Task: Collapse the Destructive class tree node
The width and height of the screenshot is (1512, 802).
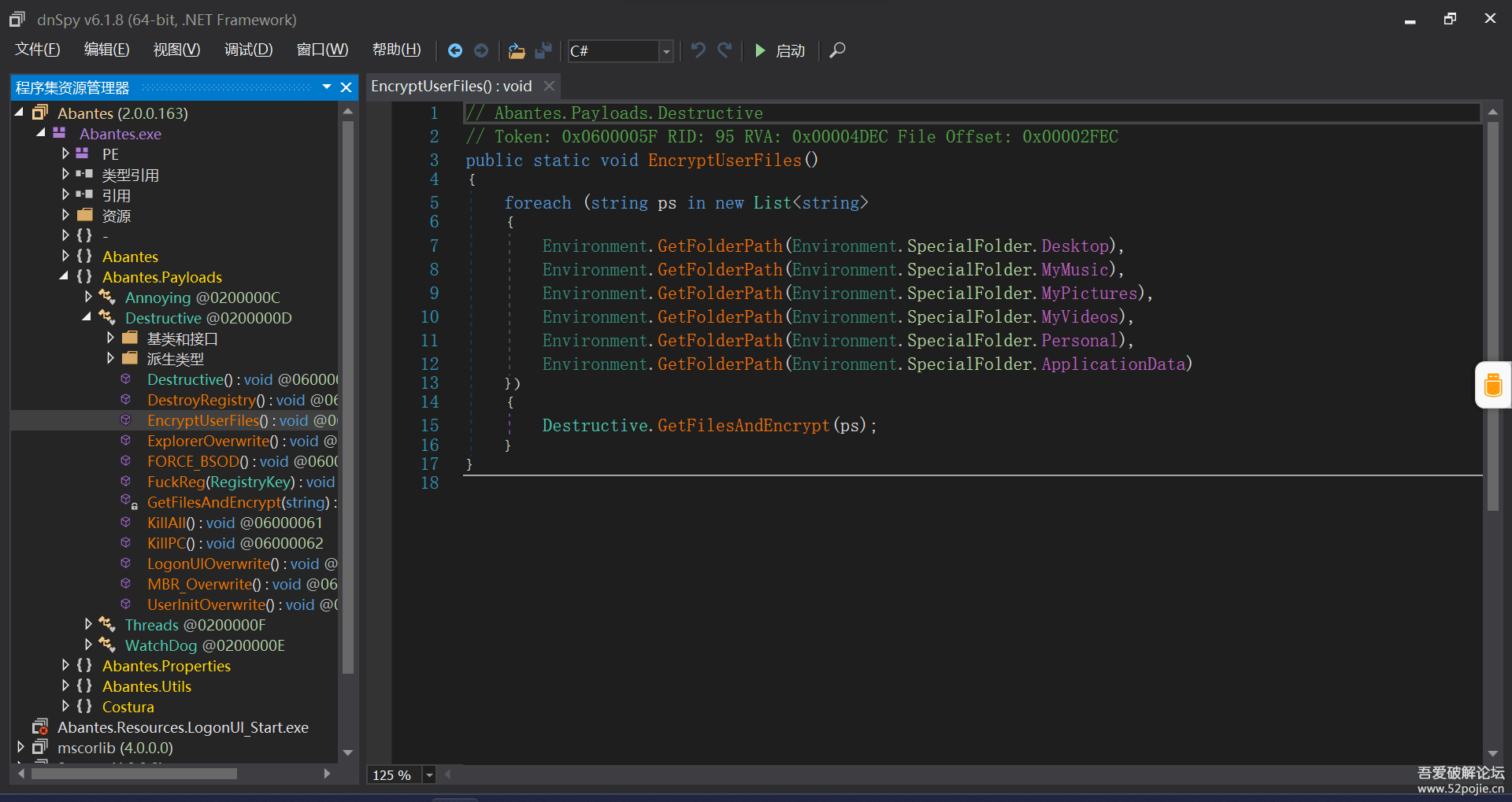Action: [x=87, y=317]
